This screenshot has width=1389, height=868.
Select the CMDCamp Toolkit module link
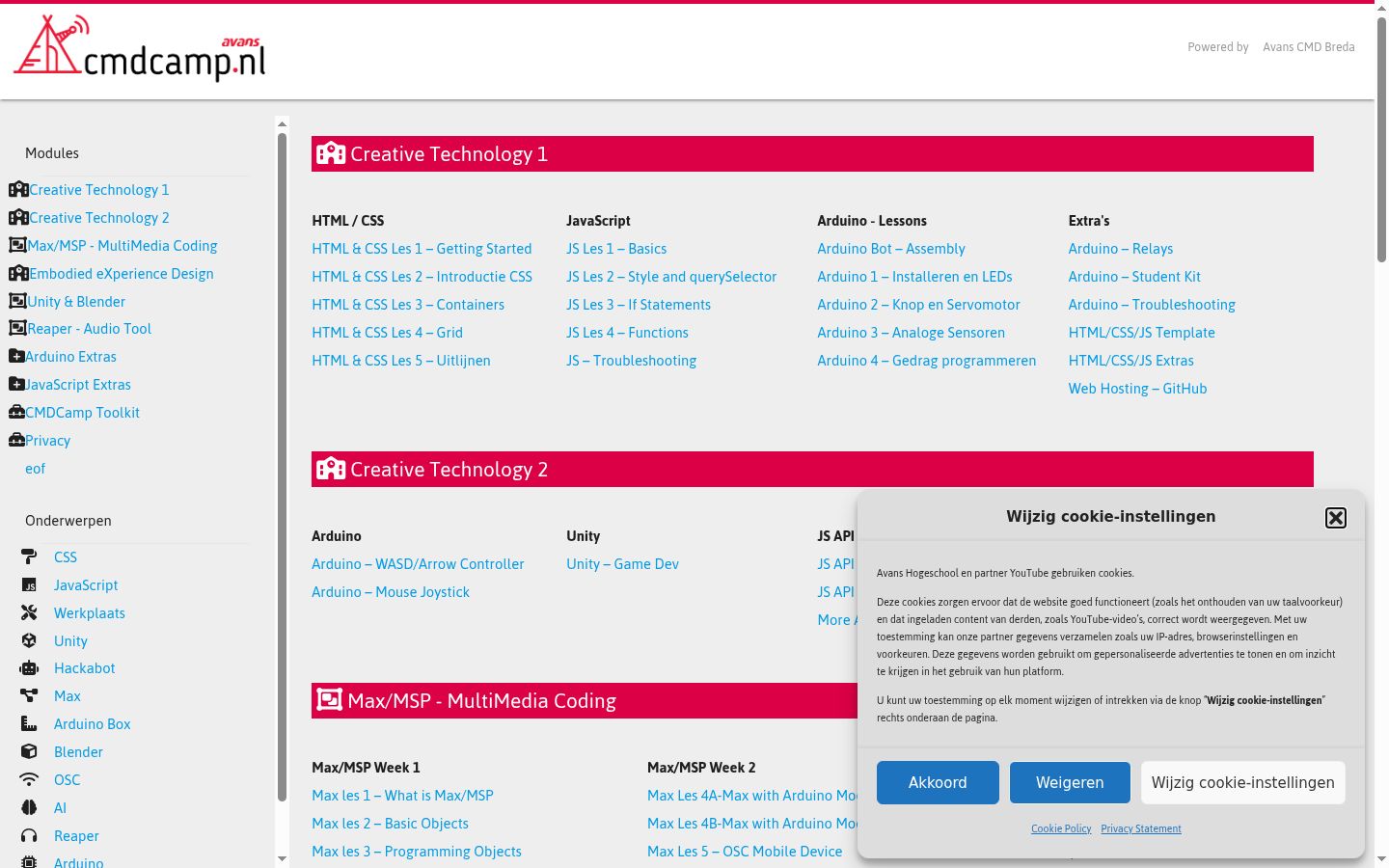82,413
